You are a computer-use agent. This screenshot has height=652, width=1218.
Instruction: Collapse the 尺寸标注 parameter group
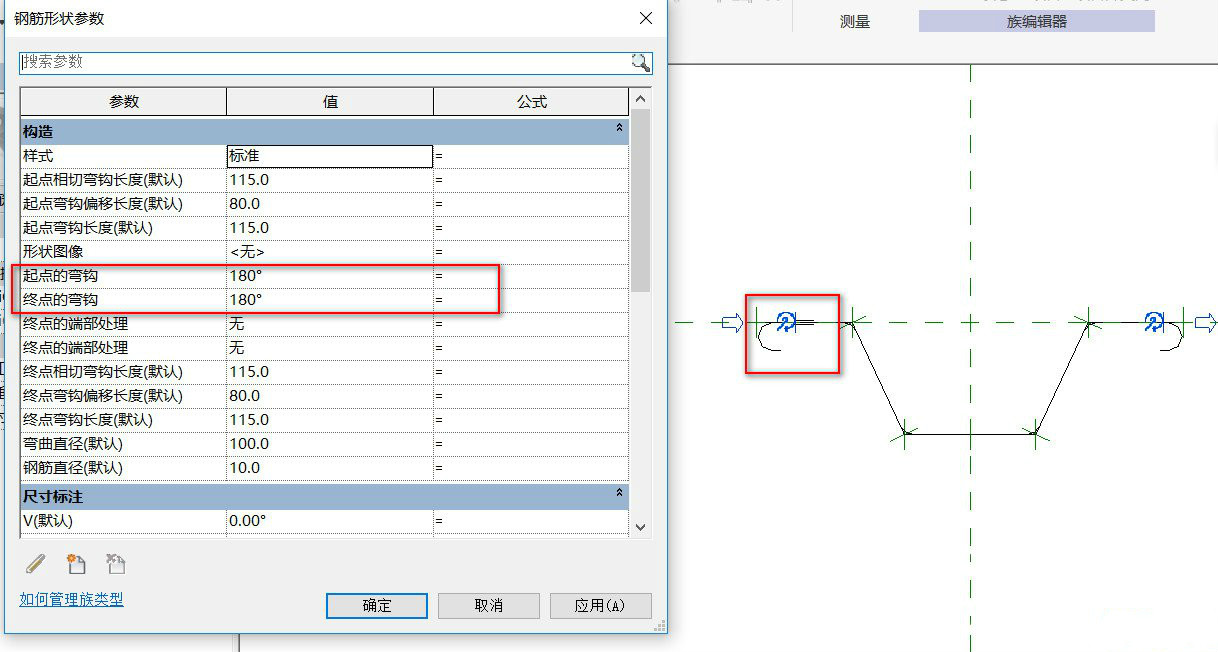point(620,494)
